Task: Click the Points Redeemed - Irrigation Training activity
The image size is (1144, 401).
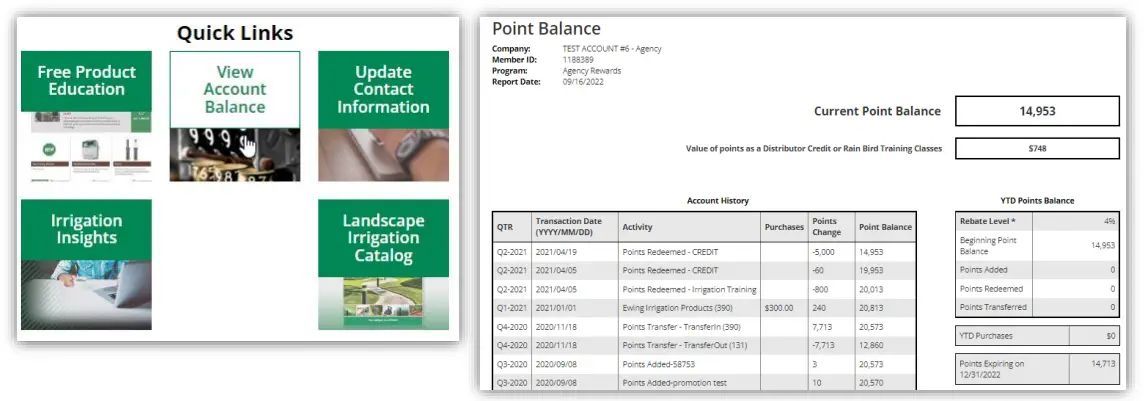Action: [x=689, y=289]
